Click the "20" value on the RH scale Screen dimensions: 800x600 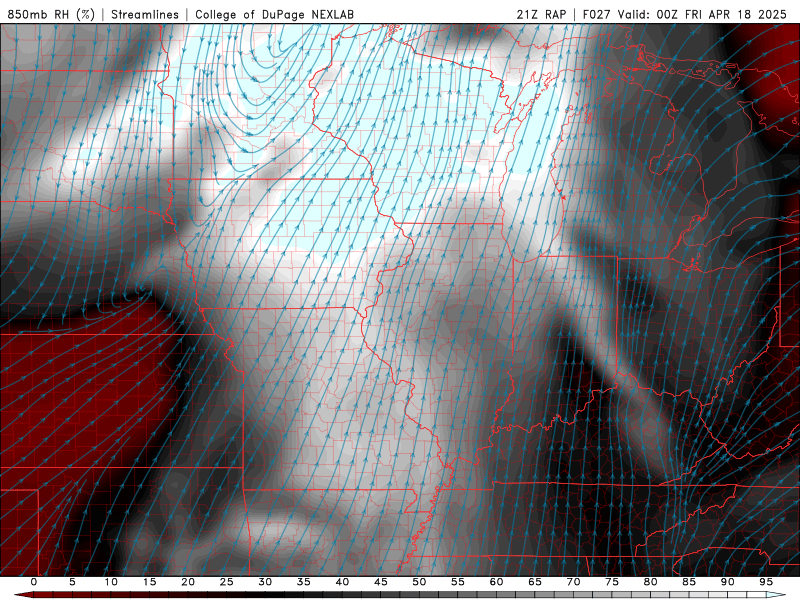188,582
